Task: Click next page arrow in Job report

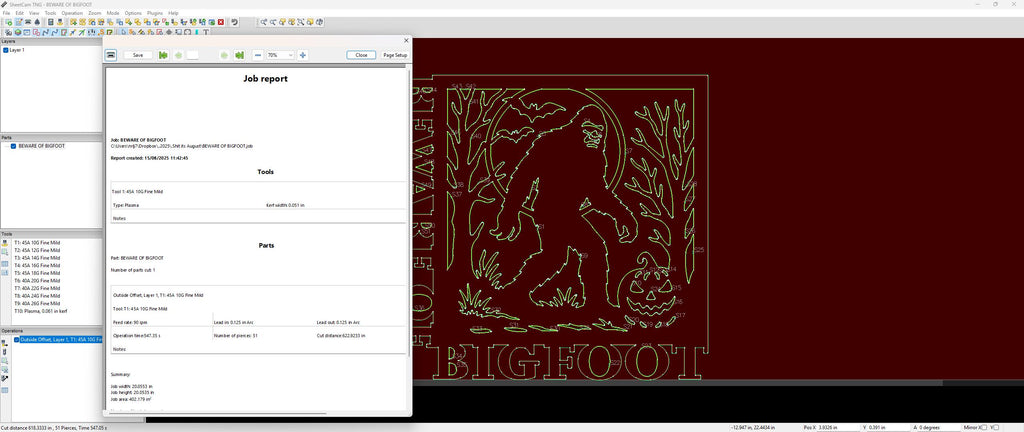Action: click(x=225, y=55)
